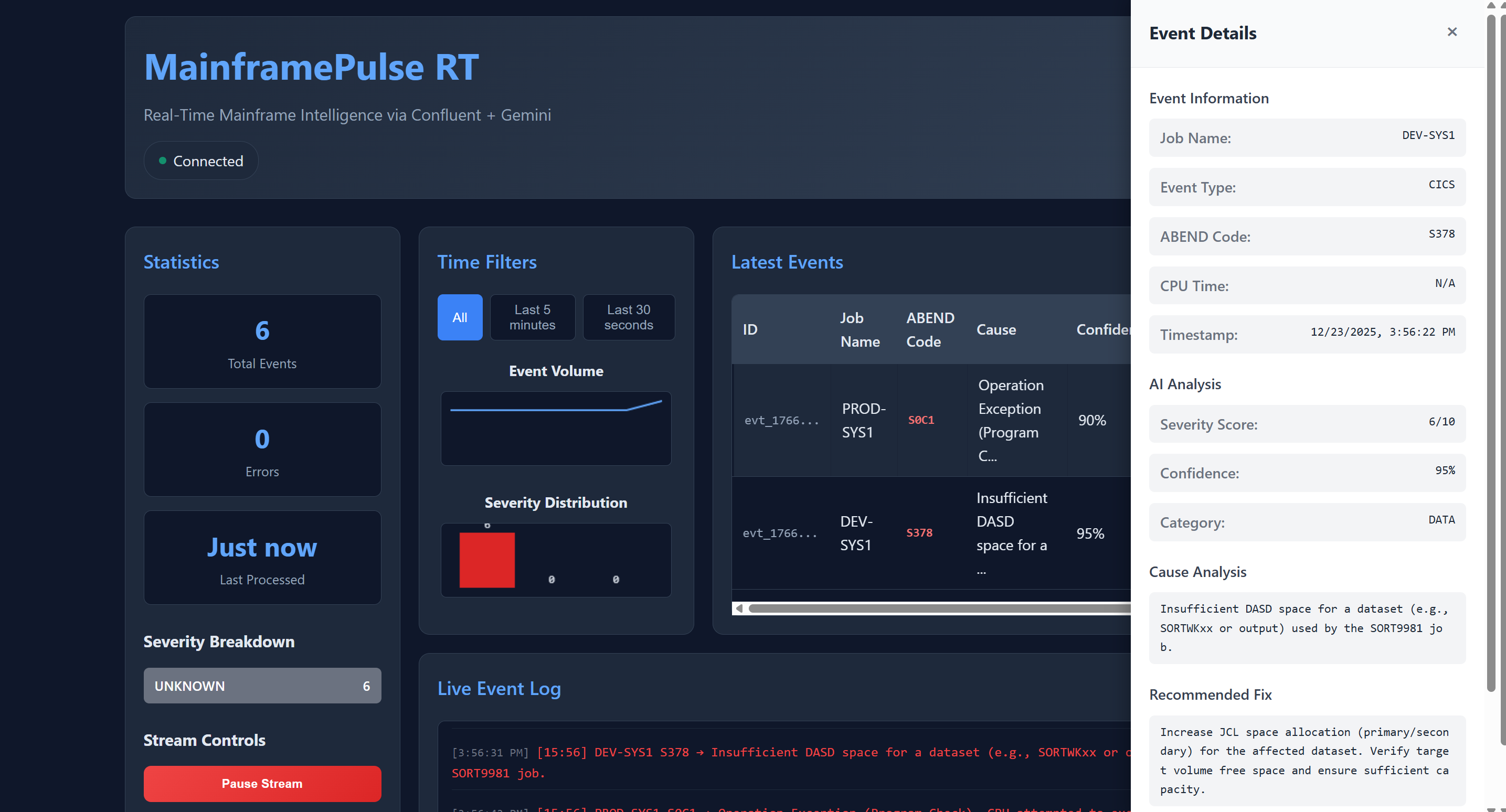
Task: Click the Event Volume line chart
Action: [x=555, y=428]
